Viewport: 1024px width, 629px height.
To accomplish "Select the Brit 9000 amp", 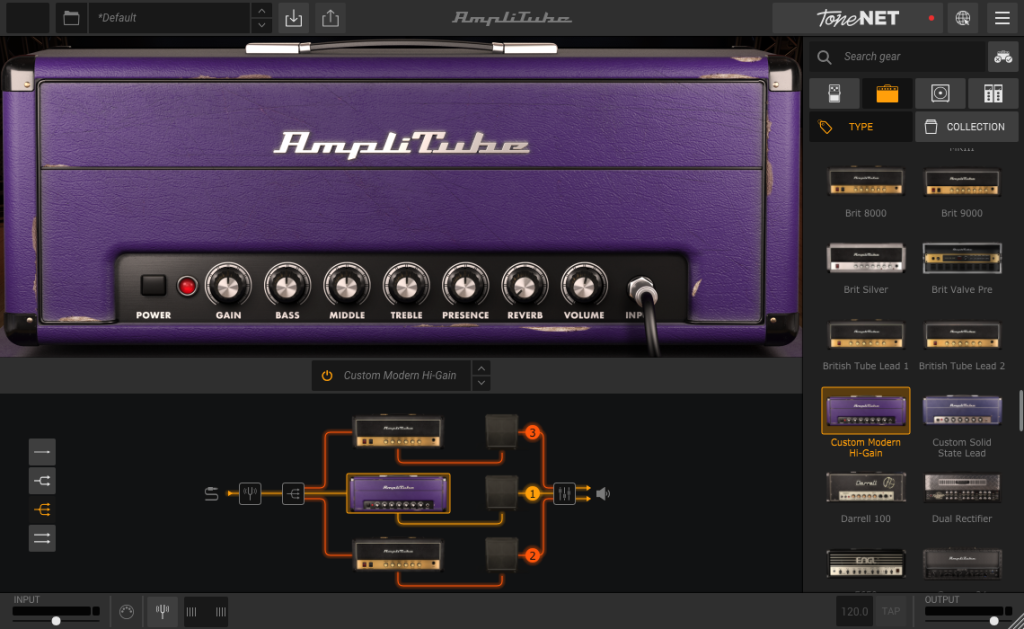I will [961, 191].
